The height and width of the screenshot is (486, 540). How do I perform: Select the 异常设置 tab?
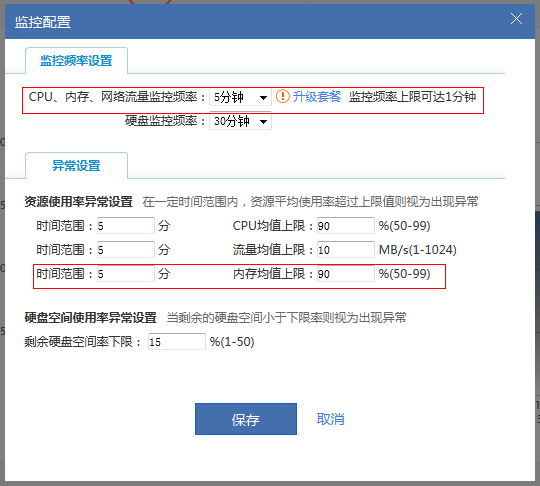point(76,166)
